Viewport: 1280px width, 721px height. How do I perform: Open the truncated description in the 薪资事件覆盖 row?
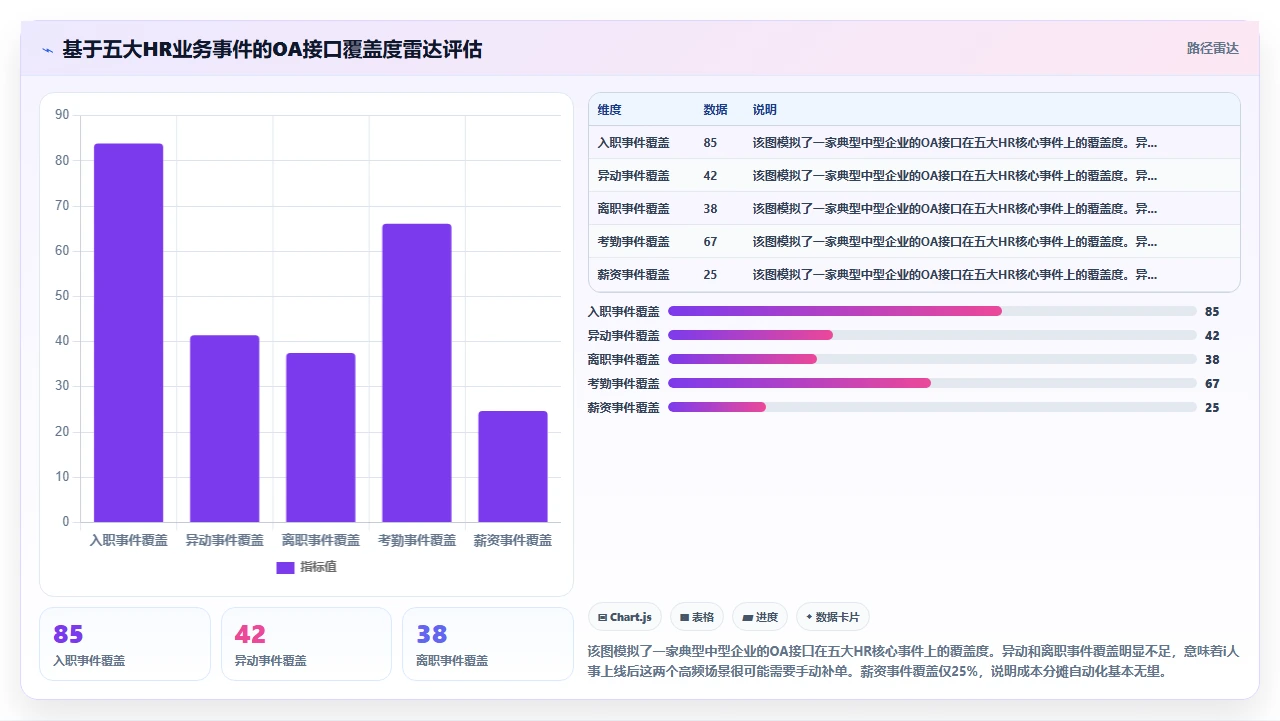click(955, 275)
